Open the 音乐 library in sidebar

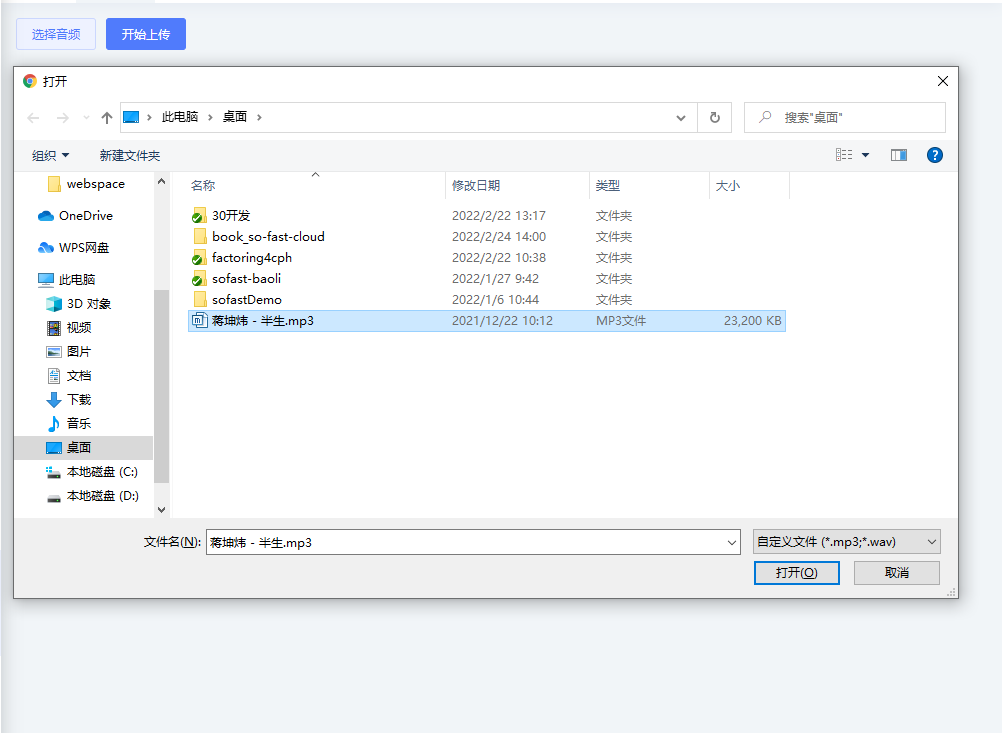[x=78, y=424]
